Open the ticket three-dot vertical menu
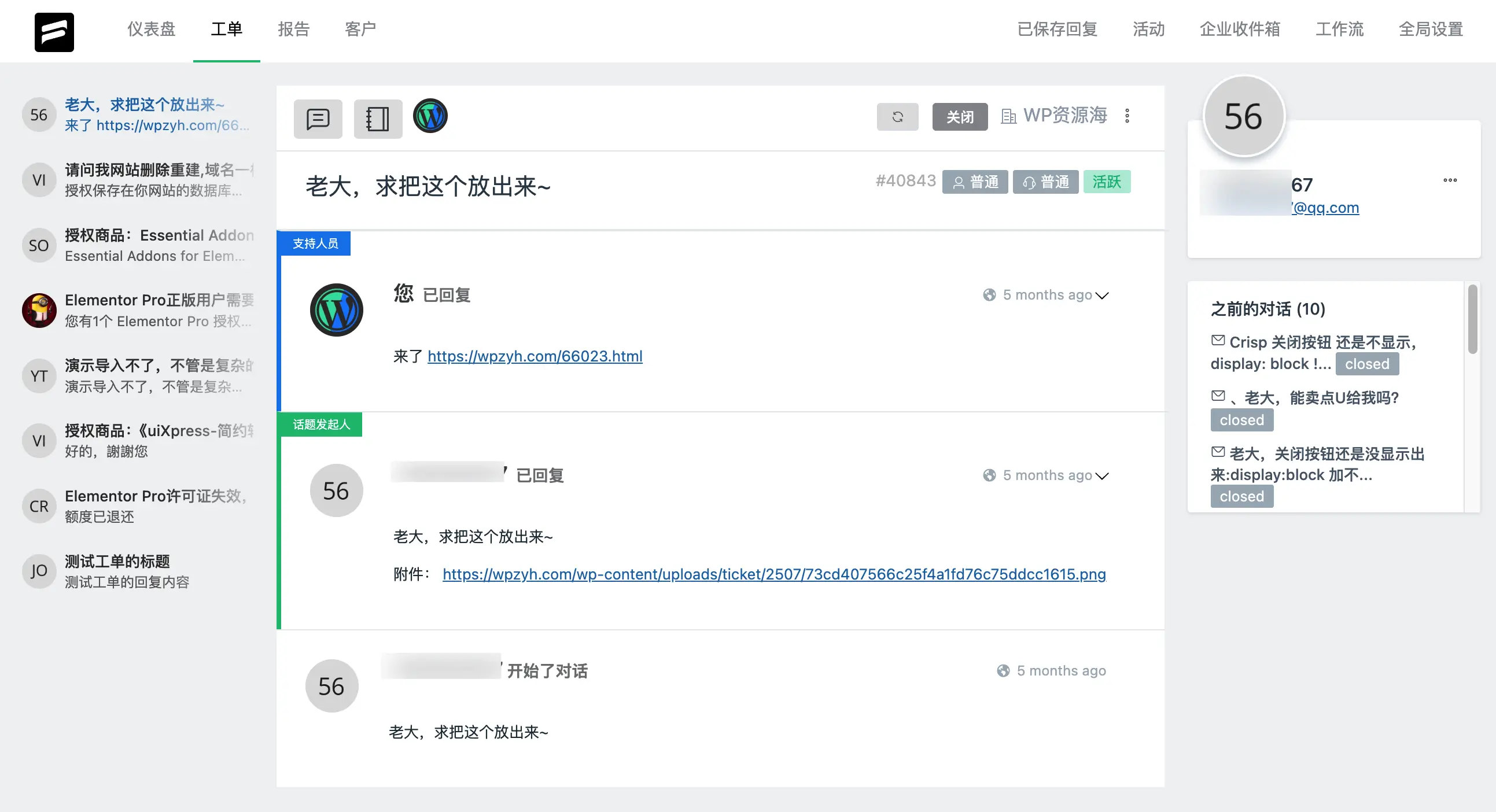1496x812 pixels. point(1127,116)
